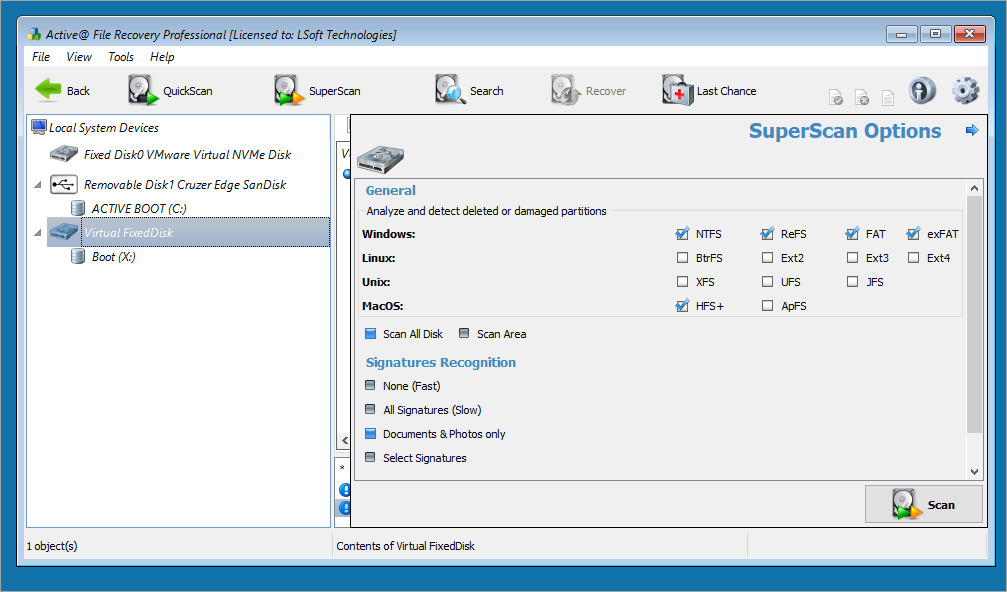Screen dimensions: 1007x592
Task: Enable the XFS checkbox
Action: [682, 281]
